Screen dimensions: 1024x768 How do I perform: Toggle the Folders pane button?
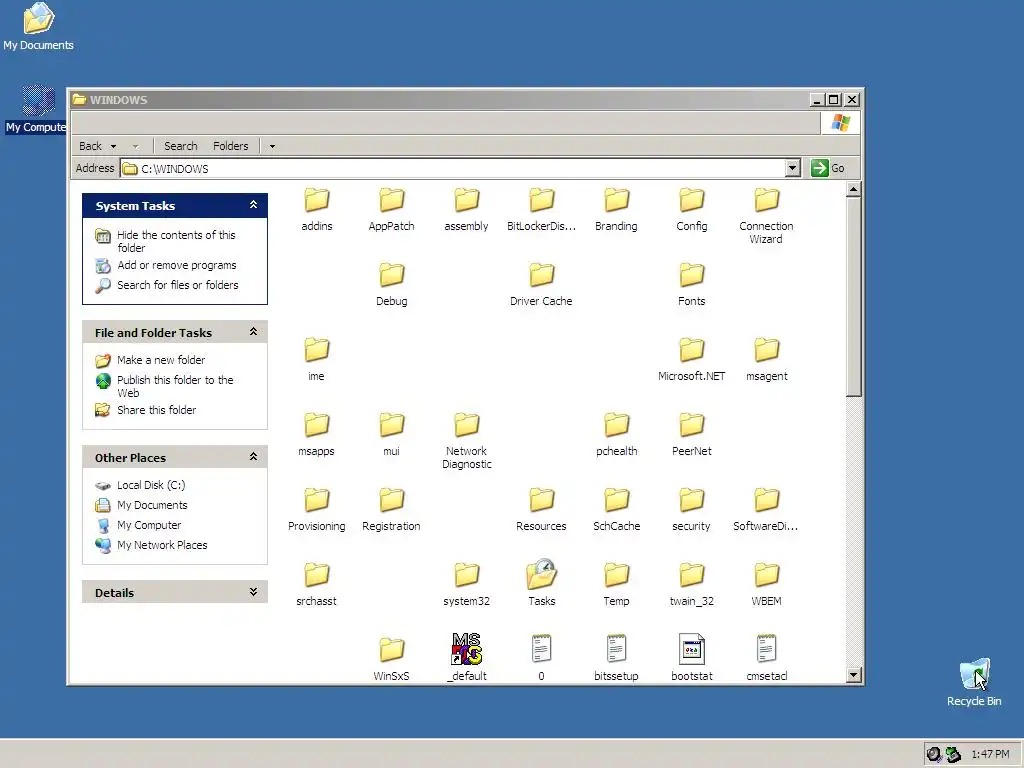point(231,146)
